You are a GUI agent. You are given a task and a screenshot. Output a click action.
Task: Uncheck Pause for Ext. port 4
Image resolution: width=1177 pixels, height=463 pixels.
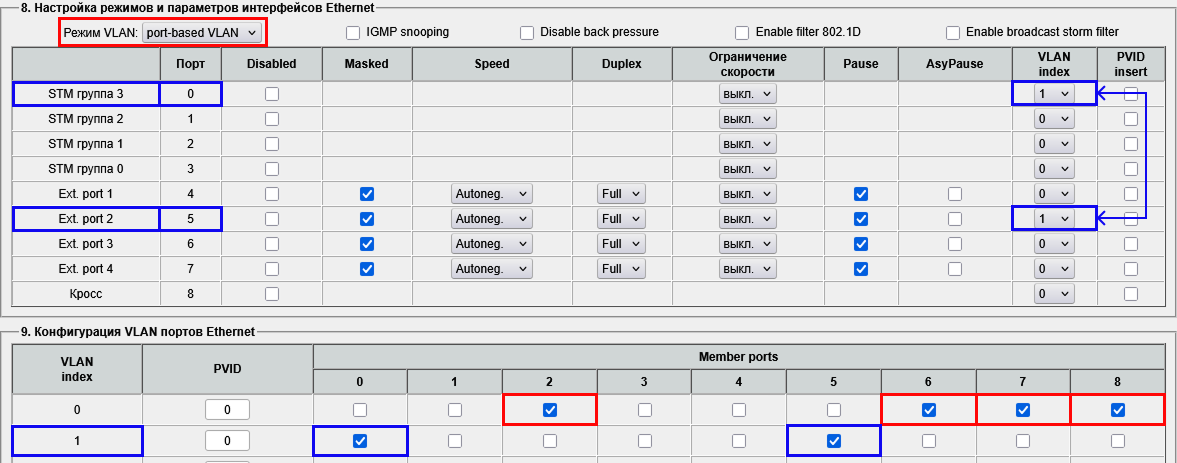[x=861, y=269]
